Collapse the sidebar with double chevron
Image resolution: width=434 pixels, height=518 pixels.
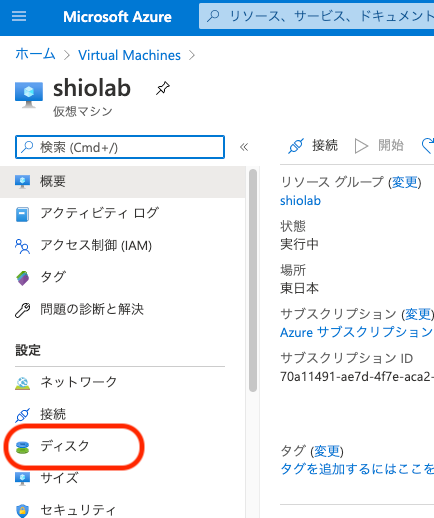(244, 147)
